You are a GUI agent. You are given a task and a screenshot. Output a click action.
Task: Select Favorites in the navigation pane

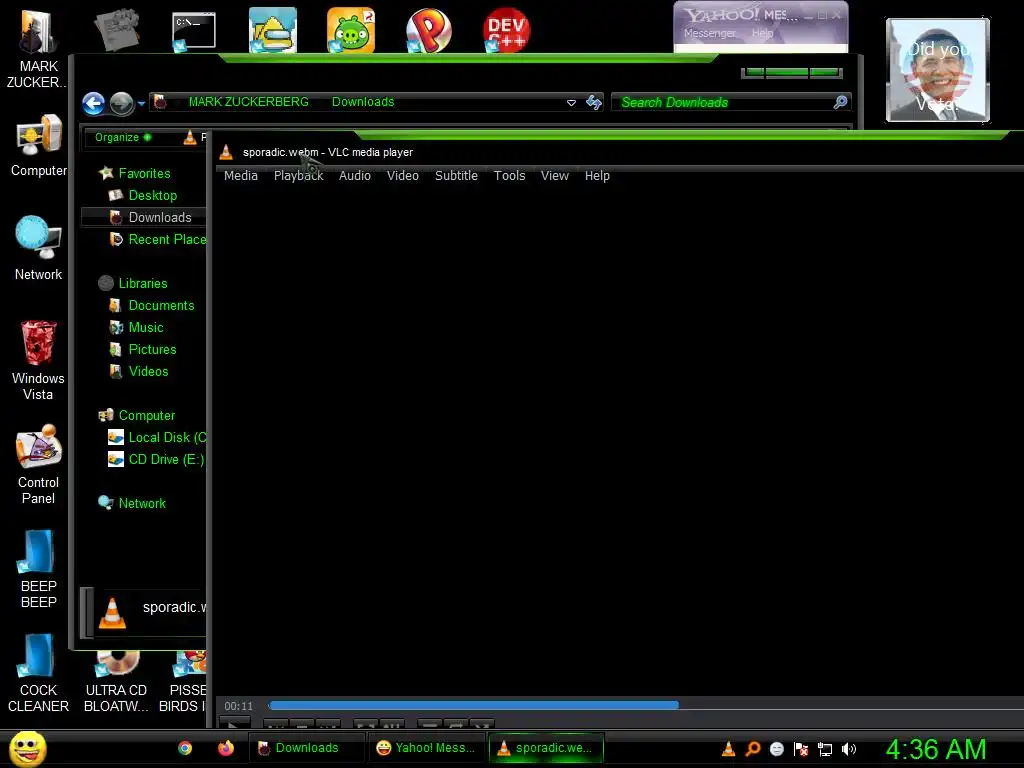144,173
